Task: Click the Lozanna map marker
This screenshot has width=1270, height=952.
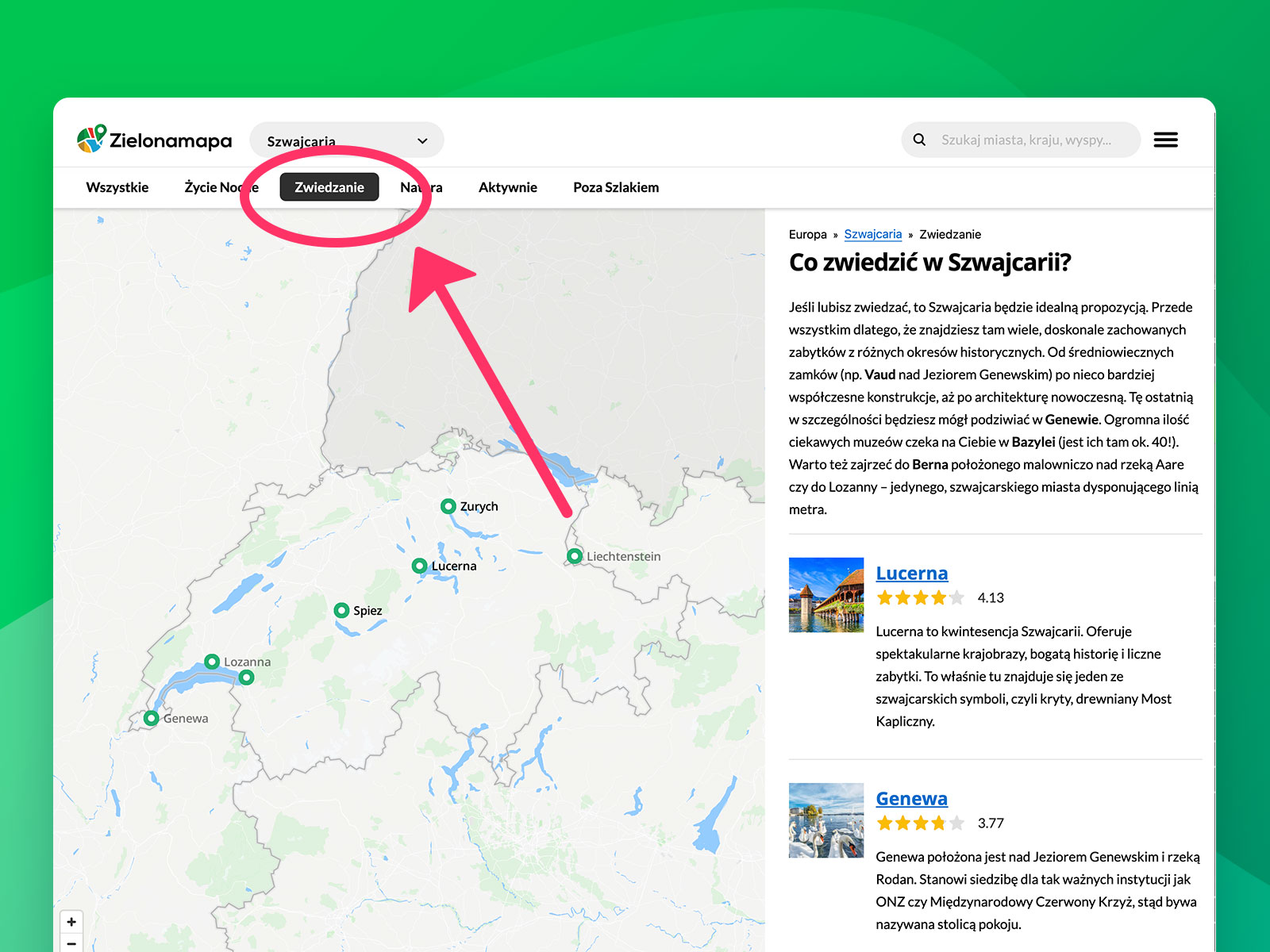Action: tap(212, 662)
